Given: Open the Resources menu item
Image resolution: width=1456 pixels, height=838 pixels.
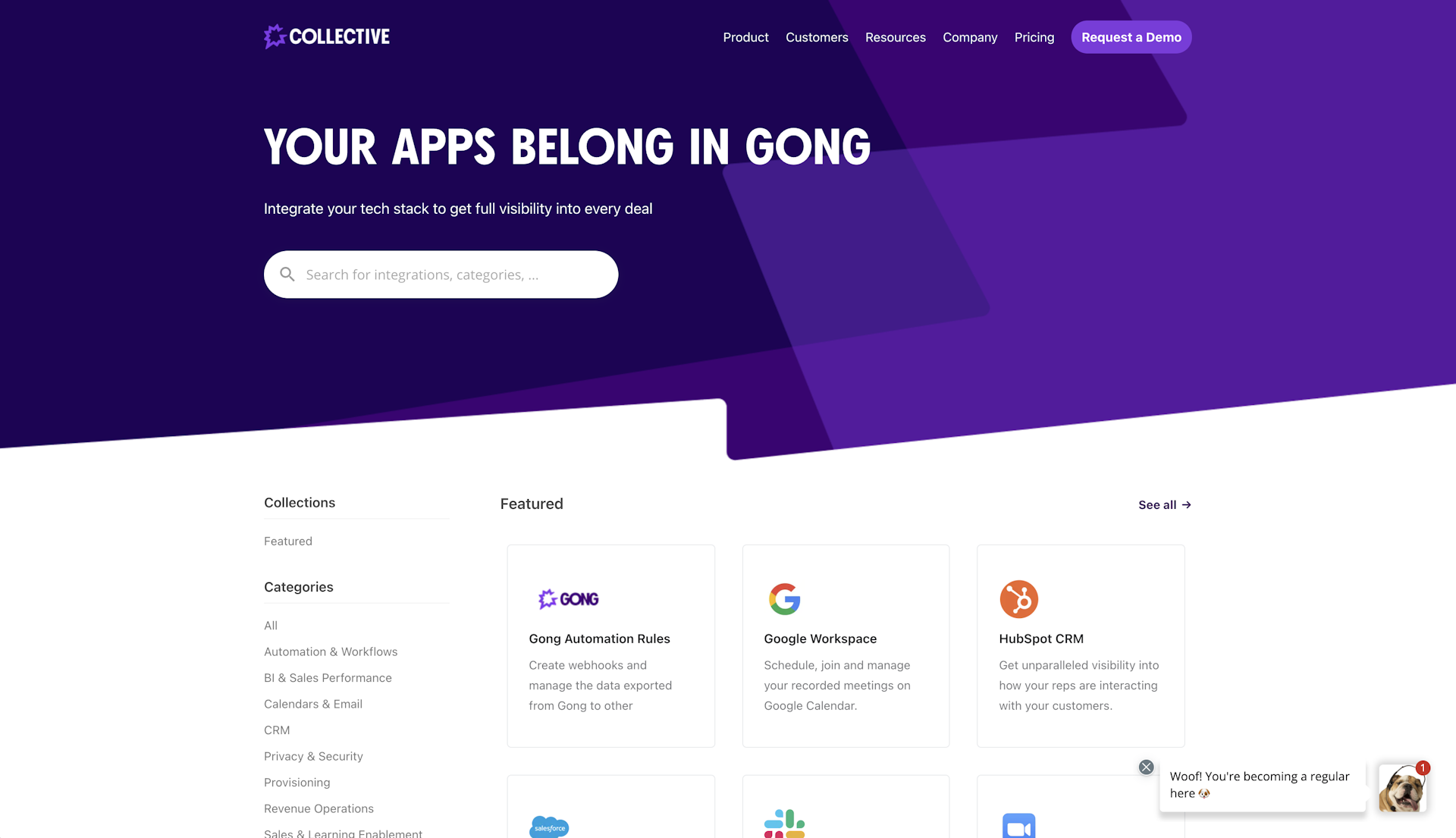Looking at the screenshot, I should pyautogui.click(x=895, y=37).
